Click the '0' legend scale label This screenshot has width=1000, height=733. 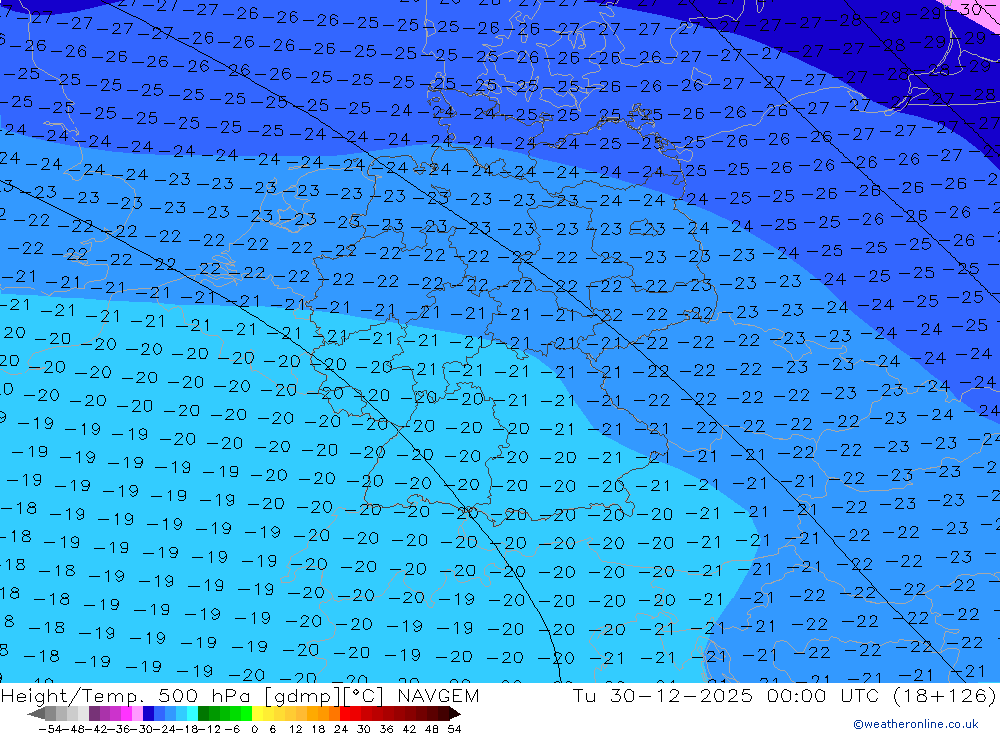pos(254,729)
